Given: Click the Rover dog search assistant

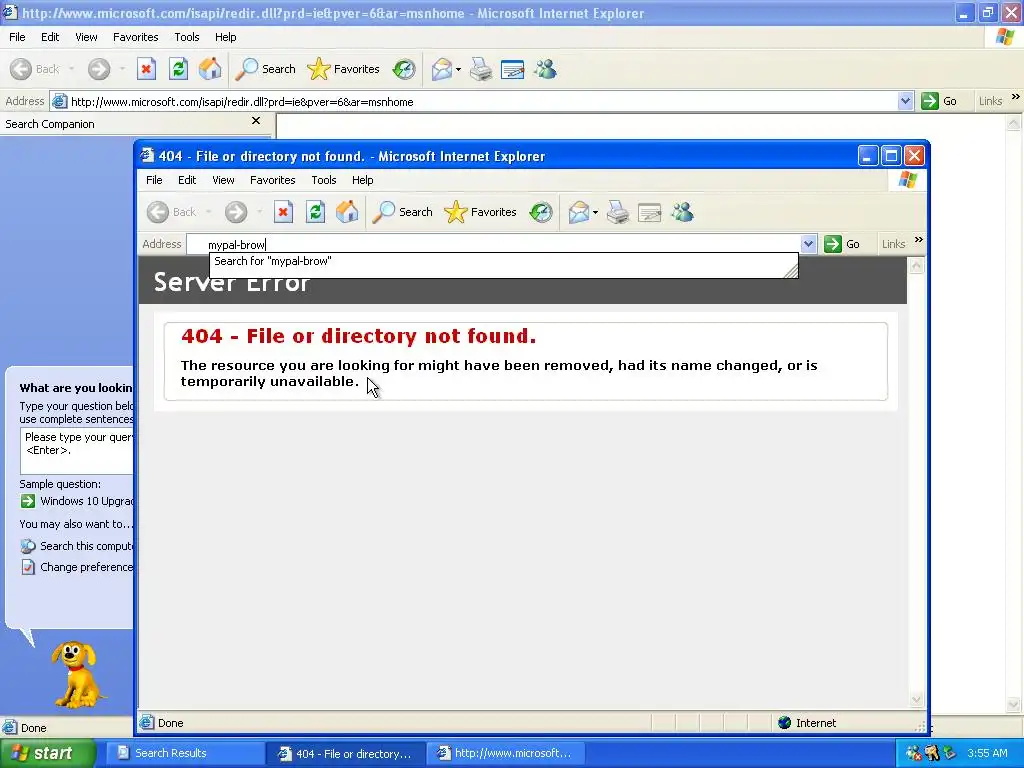Looking at the screenshot, I should point(77,674).
